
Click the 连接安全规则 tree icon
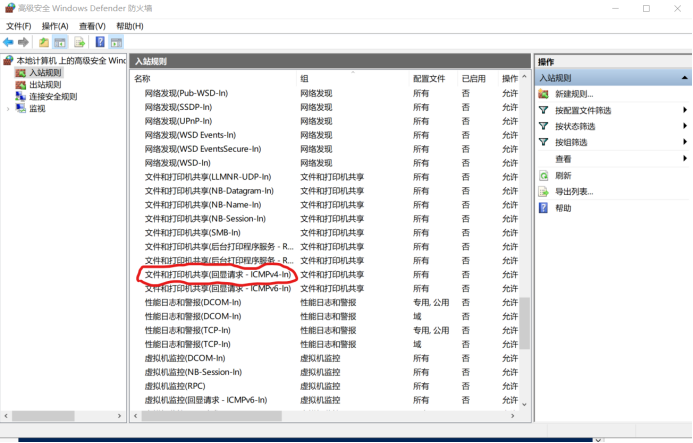click(20, 96)
